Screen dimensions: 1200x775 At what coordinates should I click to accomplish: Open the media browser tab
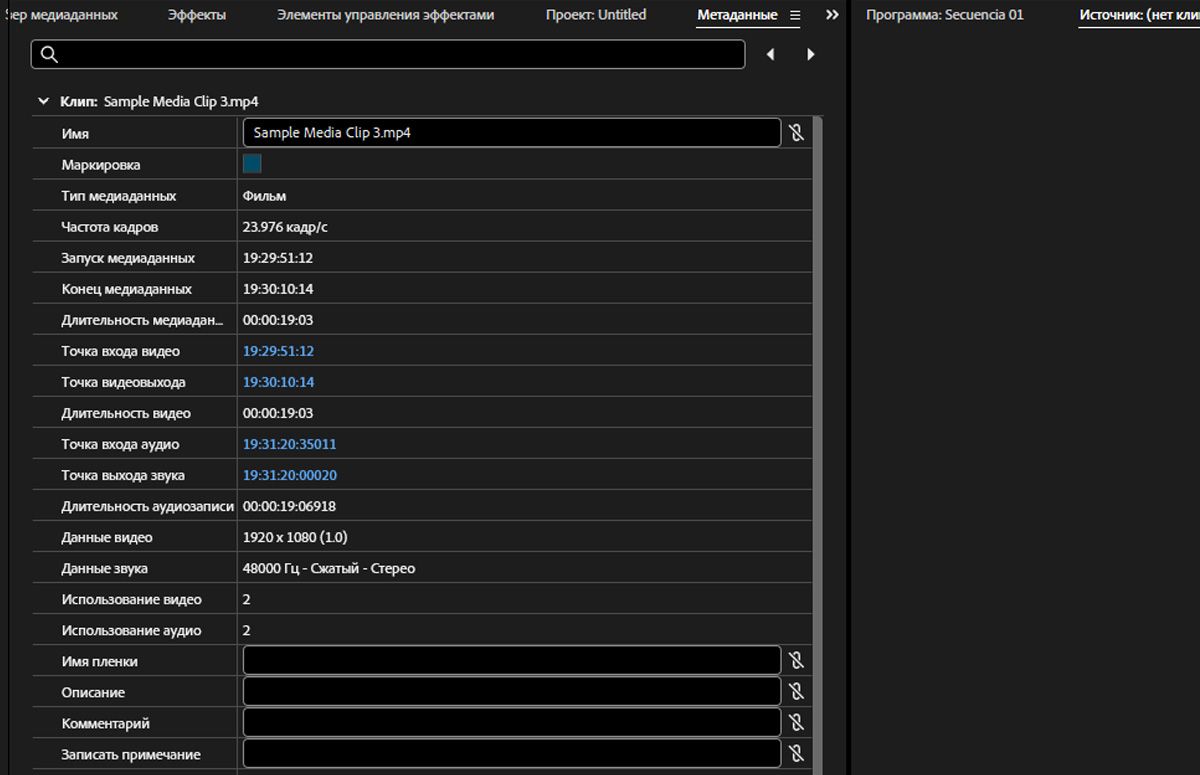60,15
